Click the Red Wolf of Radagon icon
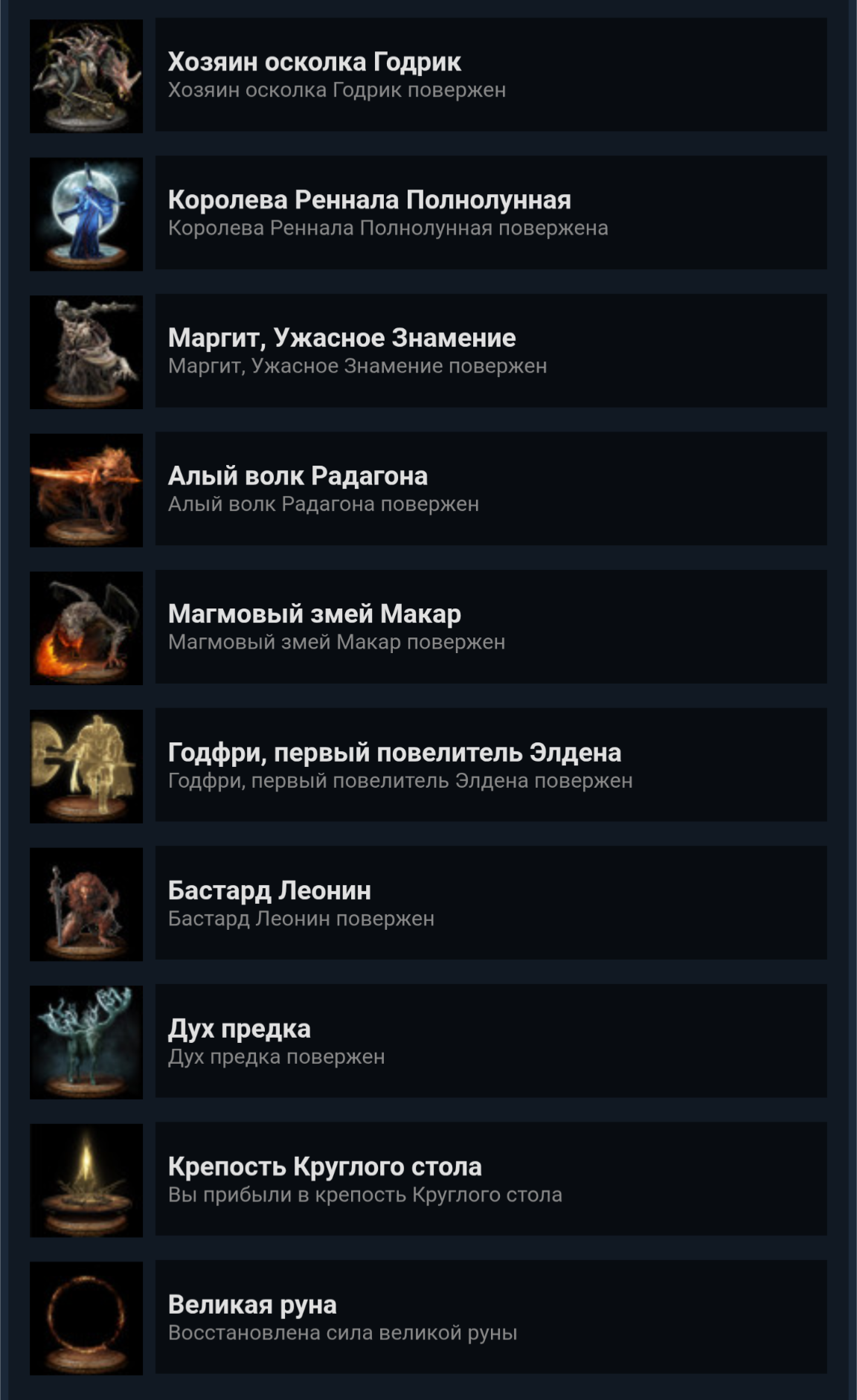This screenshot has width=857, height=1400. click(86, 490)
